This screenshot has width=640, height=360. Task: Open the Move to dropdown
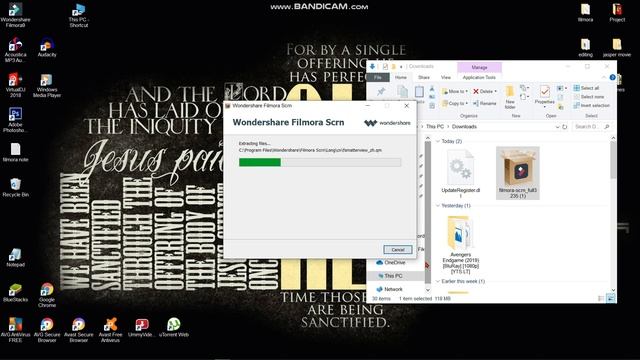pyautogui.click(x=455, y=91)
